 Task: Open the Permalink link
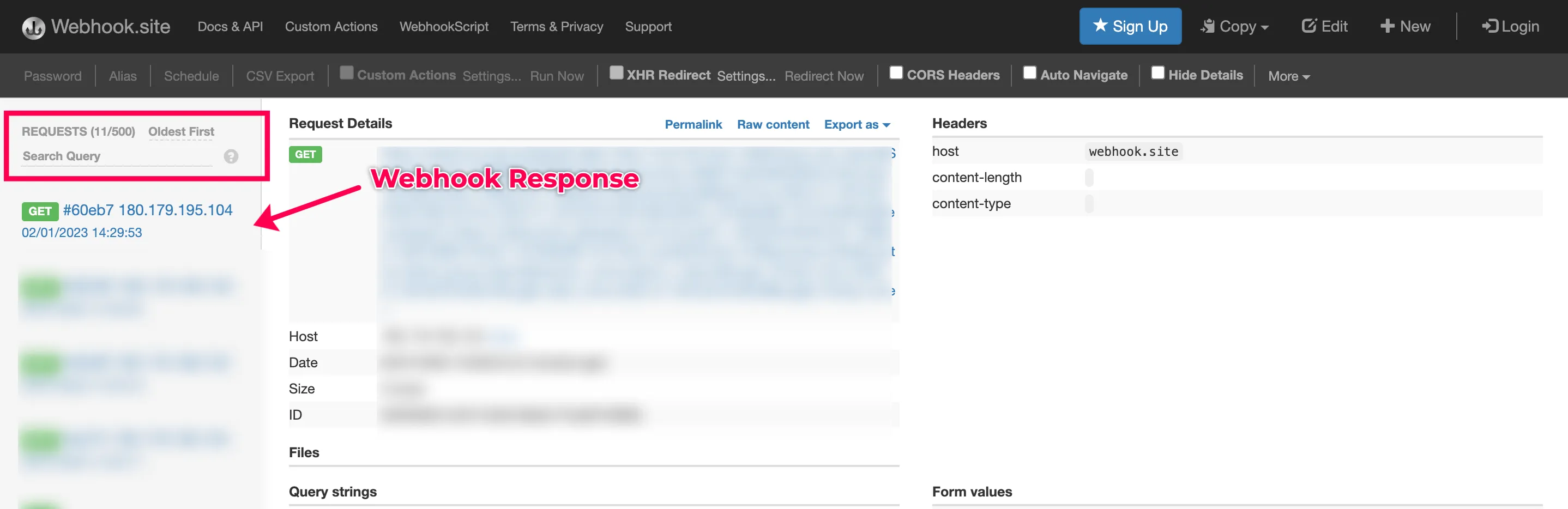(x=693, y=125)
